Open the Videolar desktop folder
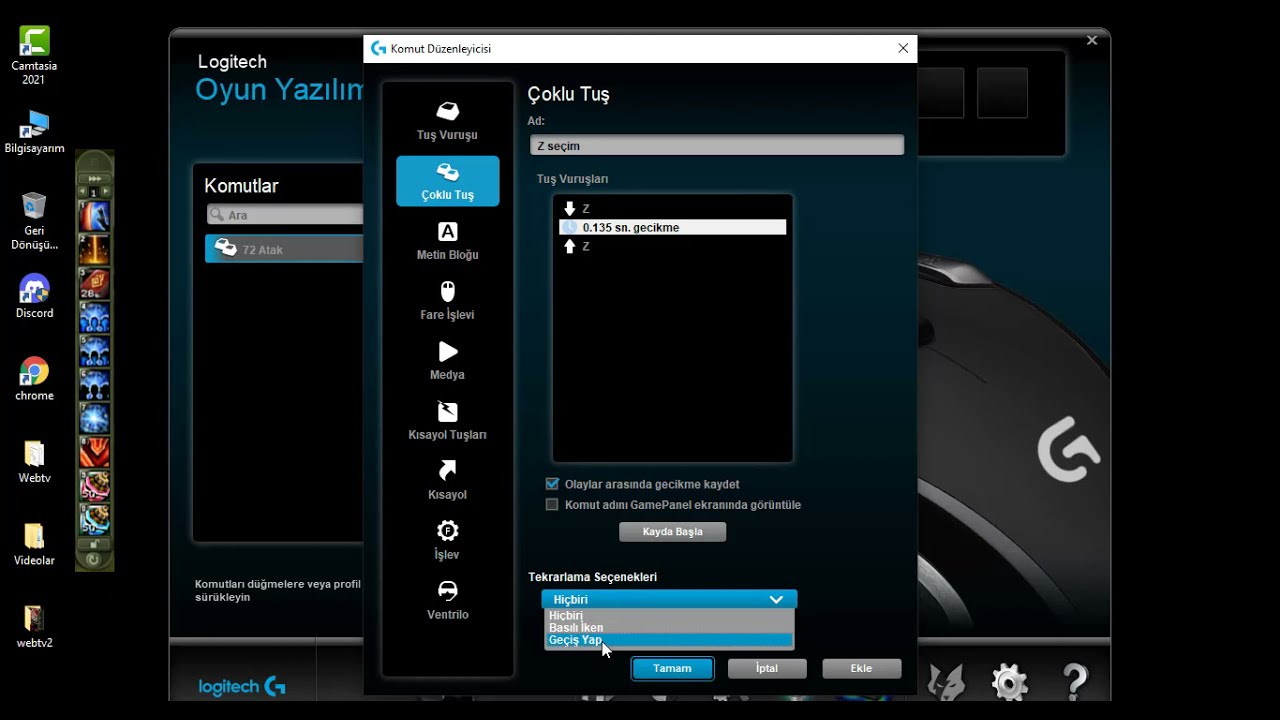This screenshot has width=1280, height=720. coord(34,544)
